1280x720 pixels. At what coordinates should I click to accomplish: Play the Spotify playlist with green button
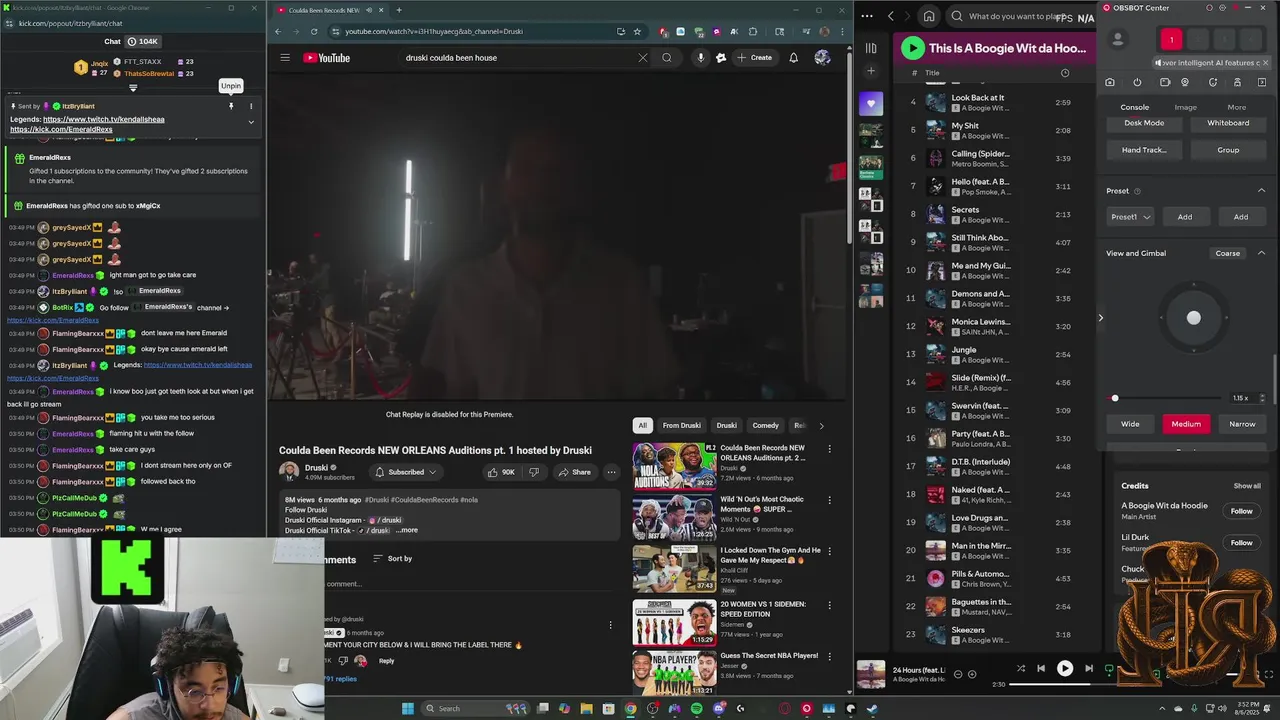[912, 47]
